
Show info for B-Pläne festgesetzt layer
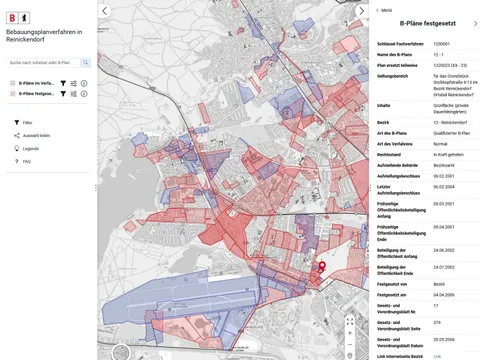click(84, 94)
